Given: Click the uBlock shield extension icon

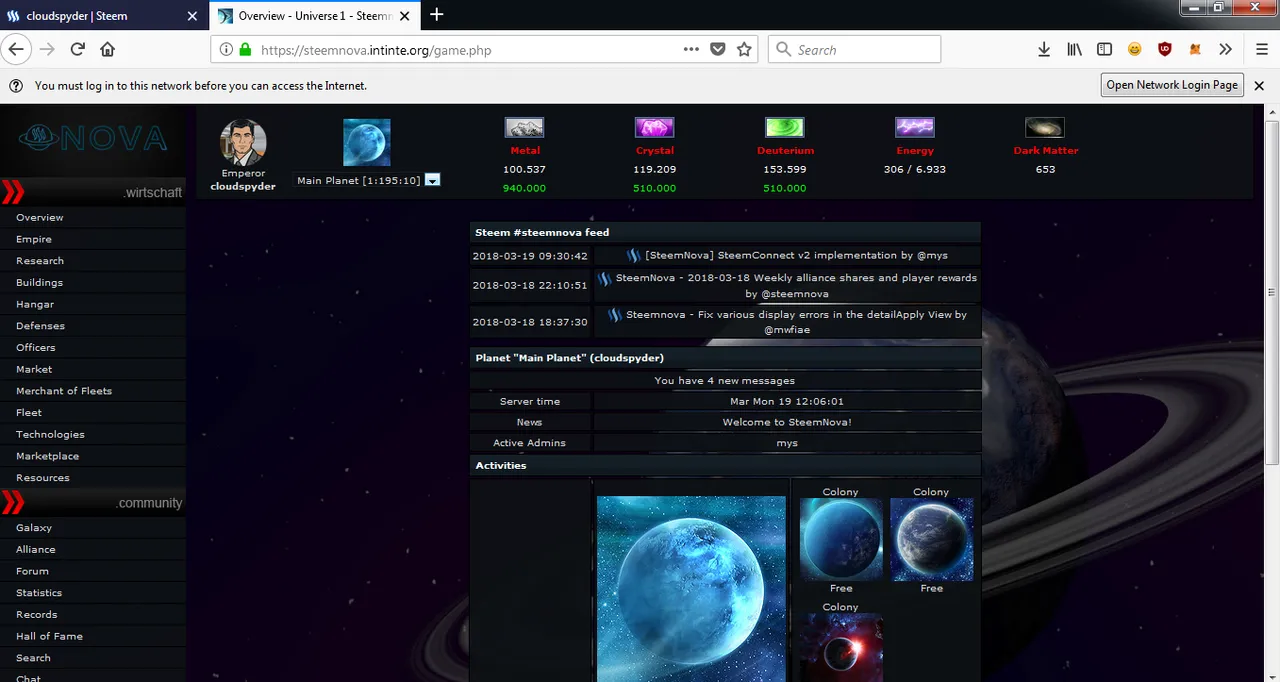Looking at the screenshot, I should click(x=1165, y=49).
